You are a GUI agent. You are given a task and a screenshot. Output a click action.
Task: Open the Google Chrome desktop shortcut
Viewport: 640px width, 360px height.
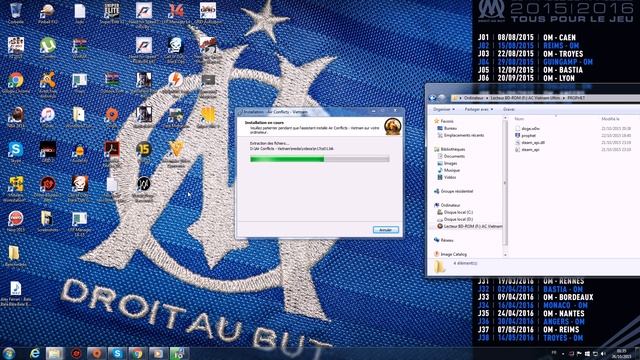tap(16, 82)
